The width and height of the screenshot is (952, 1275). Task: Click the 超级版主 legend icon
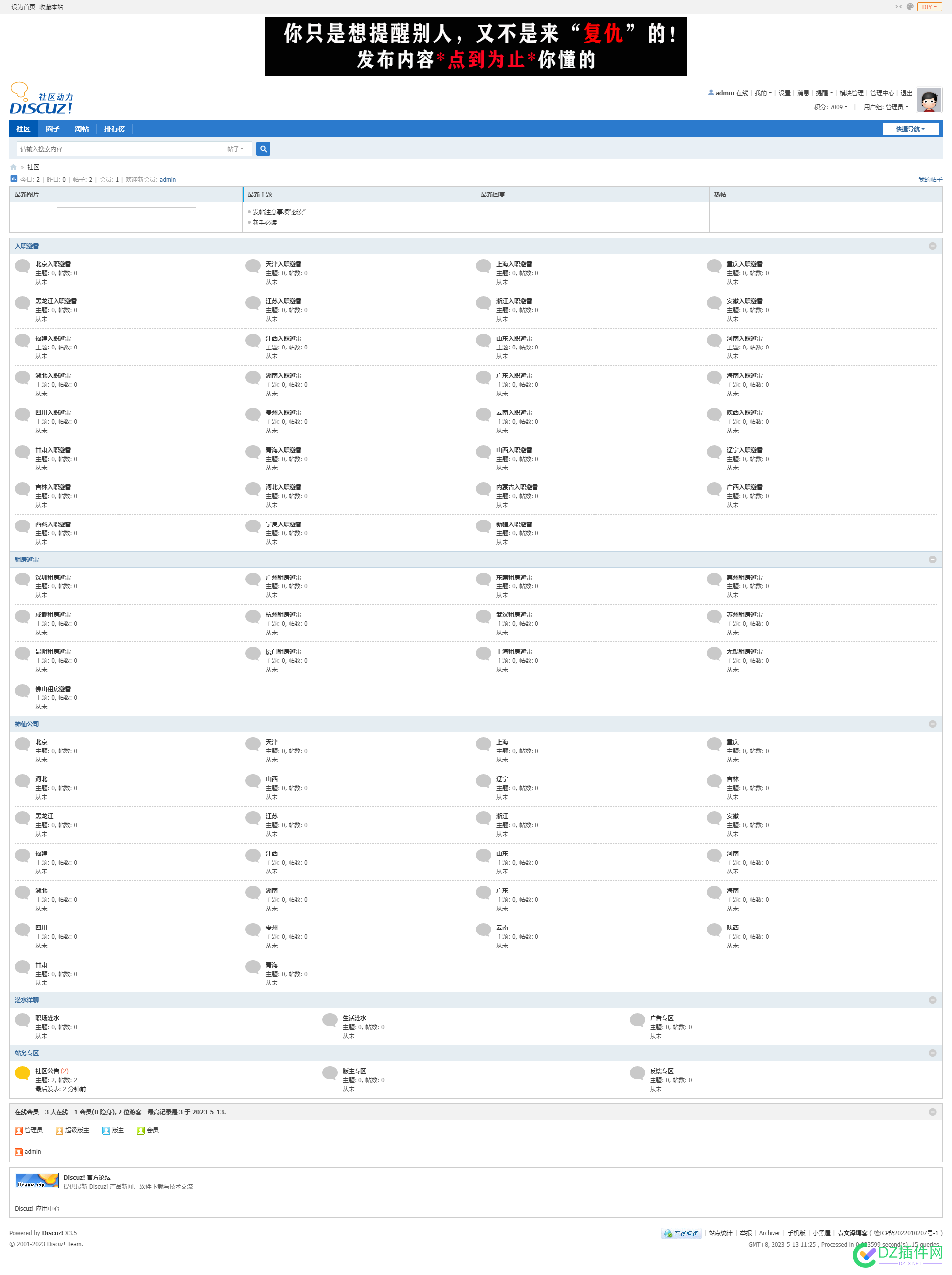click(x=59, y=1130)
